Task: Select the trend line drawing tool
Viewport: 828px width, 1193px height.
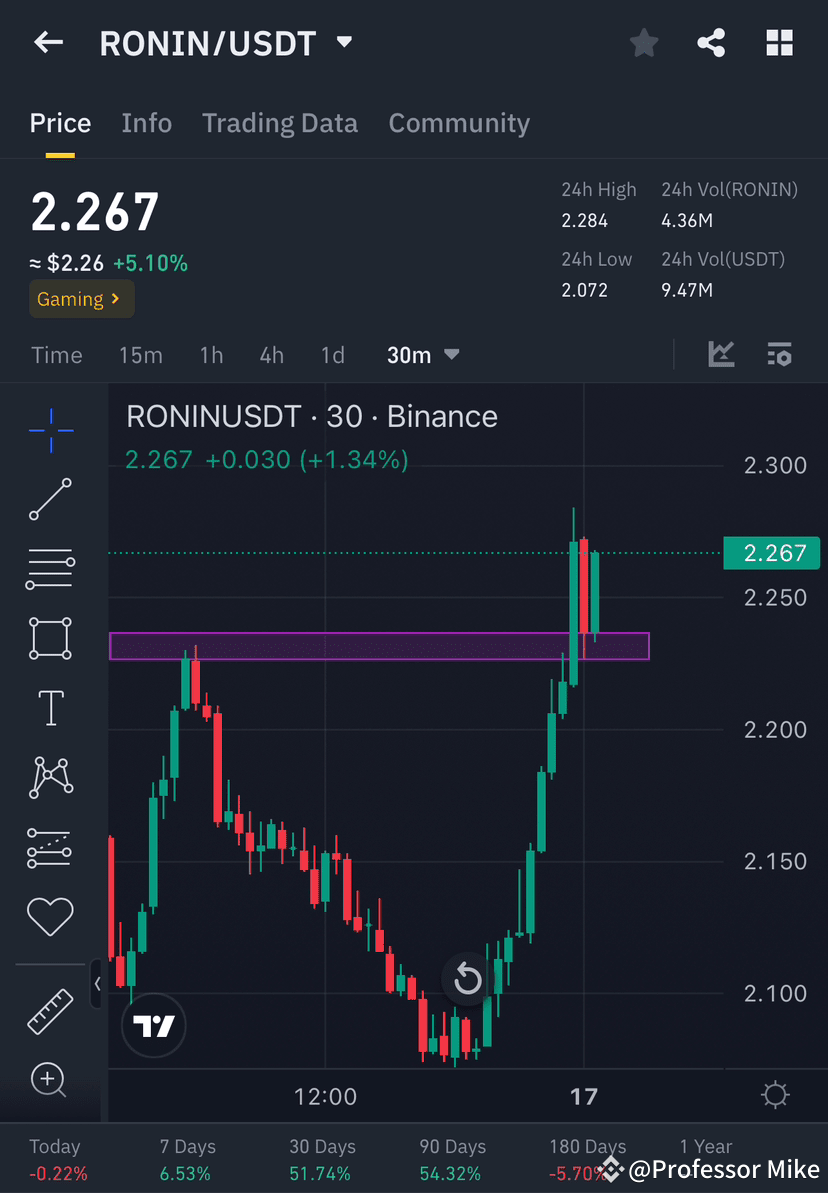Action: coord(50,499)
